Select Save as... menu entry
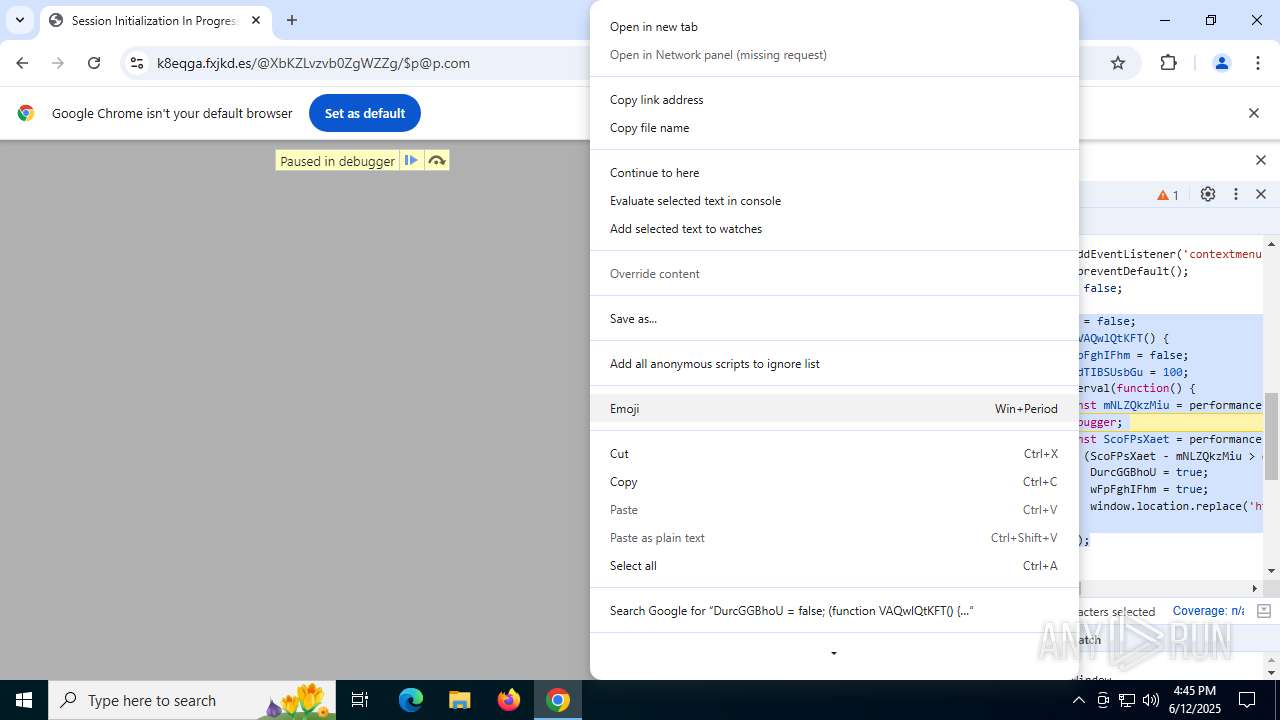 click(834, 319)
